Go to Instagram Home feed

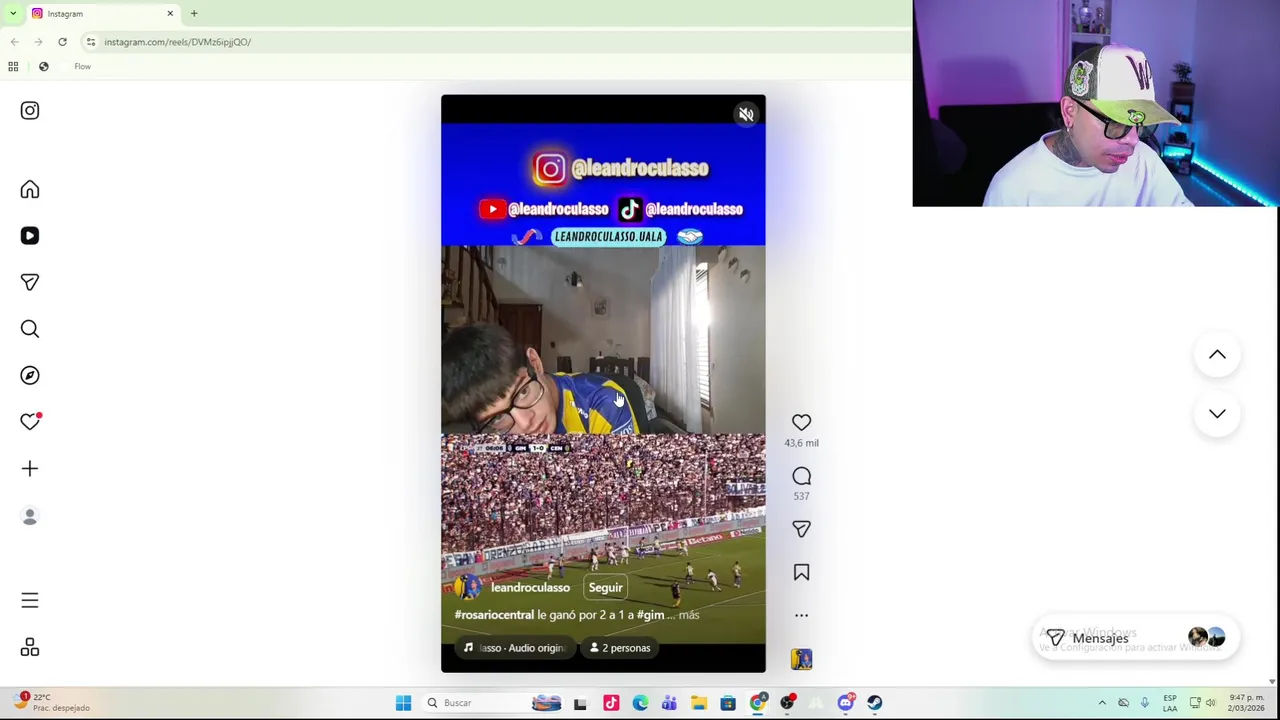pyautogui.click(x=30, y=190)
